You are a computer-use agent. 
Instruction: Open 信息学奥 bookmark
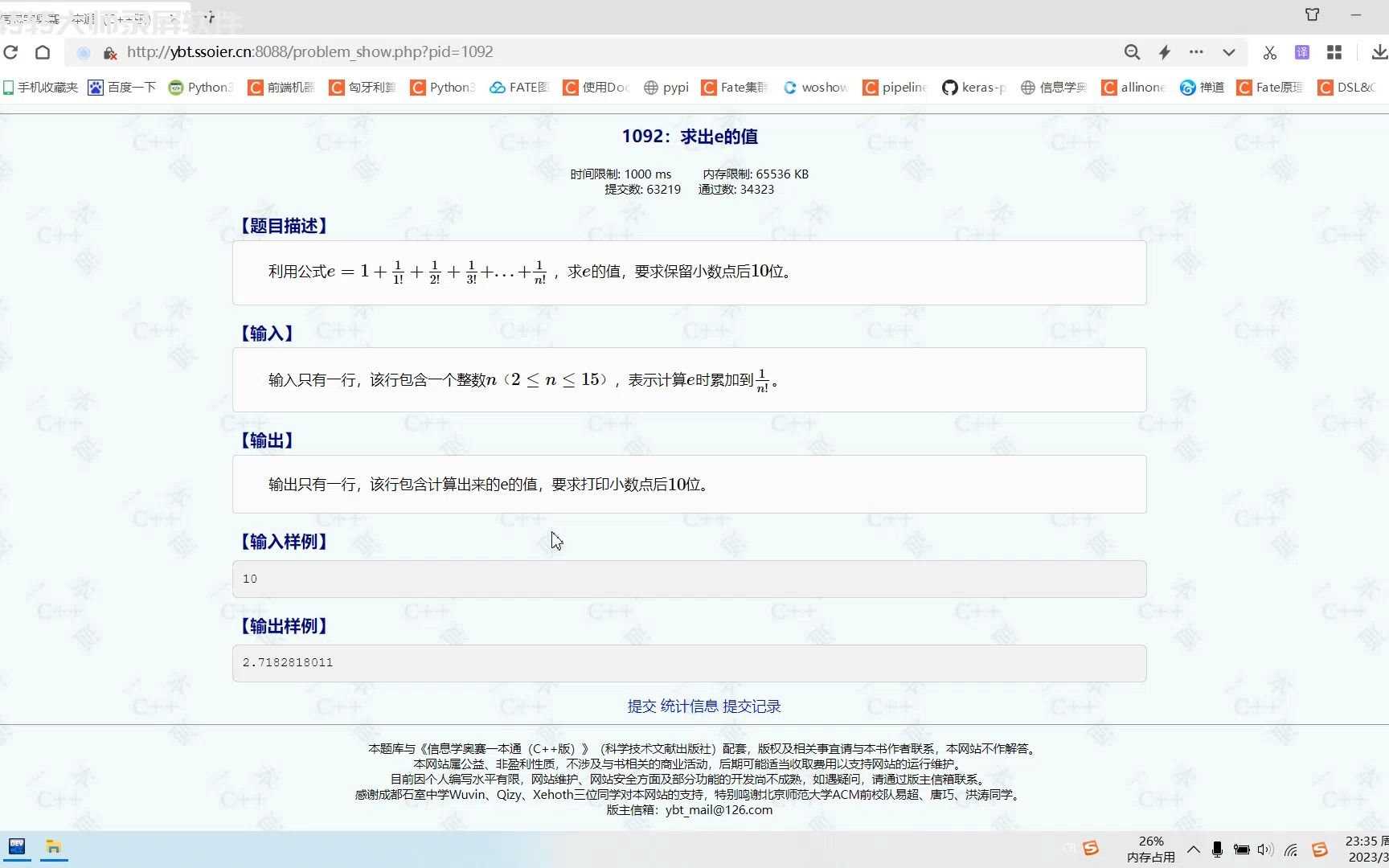pos(1054,87)
